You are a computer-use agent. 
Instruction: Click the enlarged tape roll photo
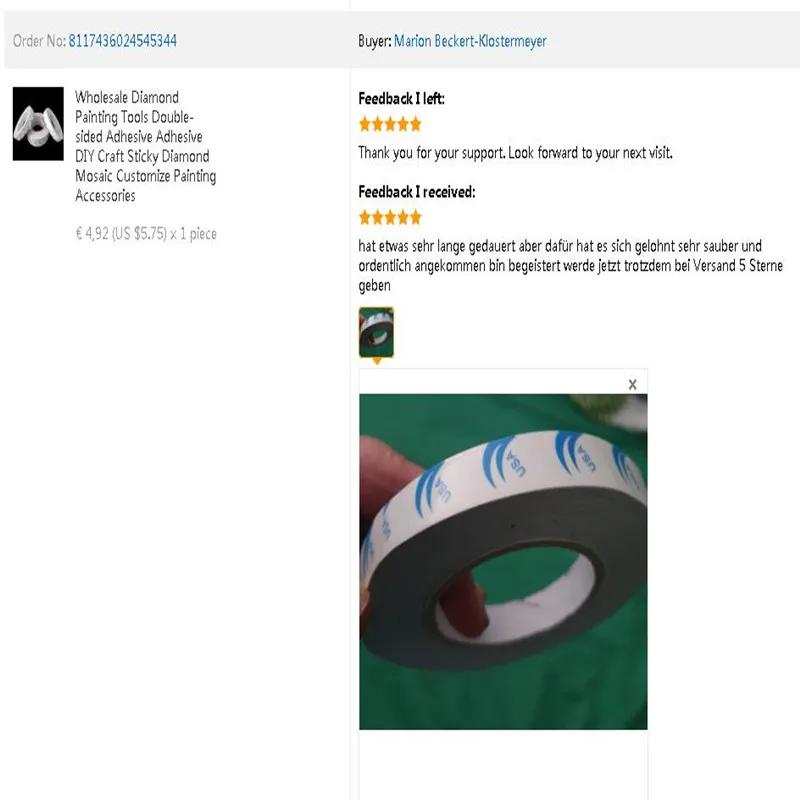[x=503, y=561]
